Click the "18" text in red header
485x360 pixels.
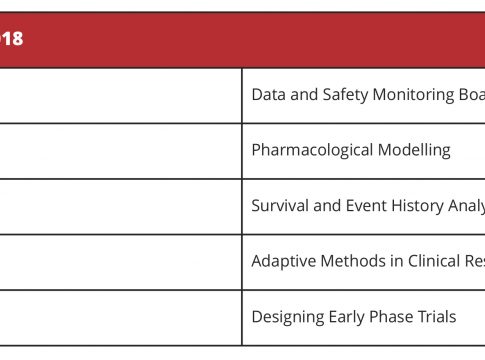coord(11,39)
